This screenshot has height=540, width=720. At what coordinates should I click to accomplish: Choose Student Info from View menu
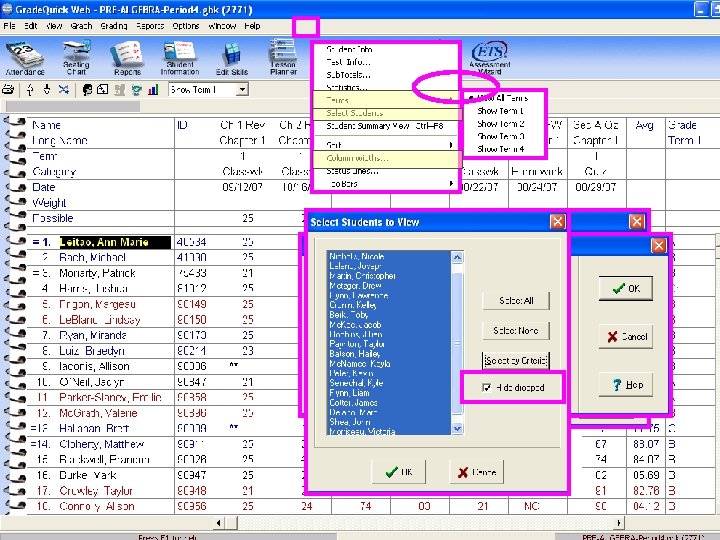[386, 49]
